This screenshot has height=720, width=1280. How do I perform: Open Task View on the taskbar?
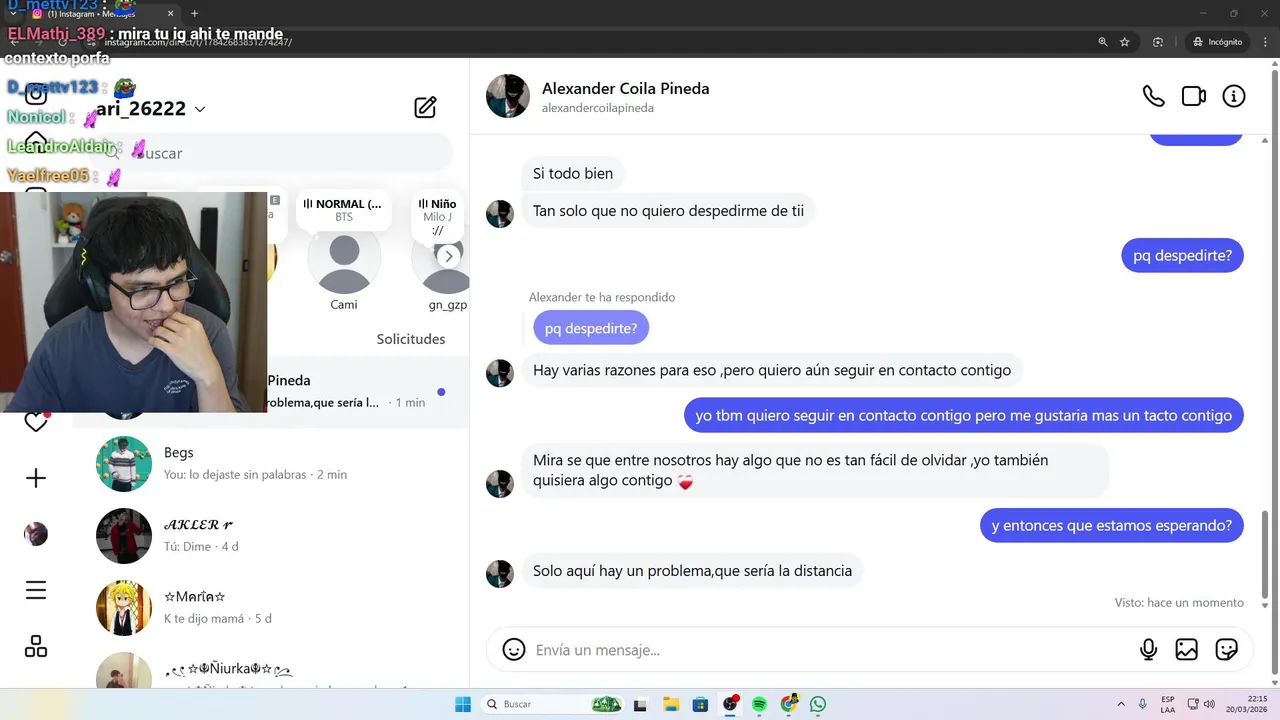coord(641,704)
